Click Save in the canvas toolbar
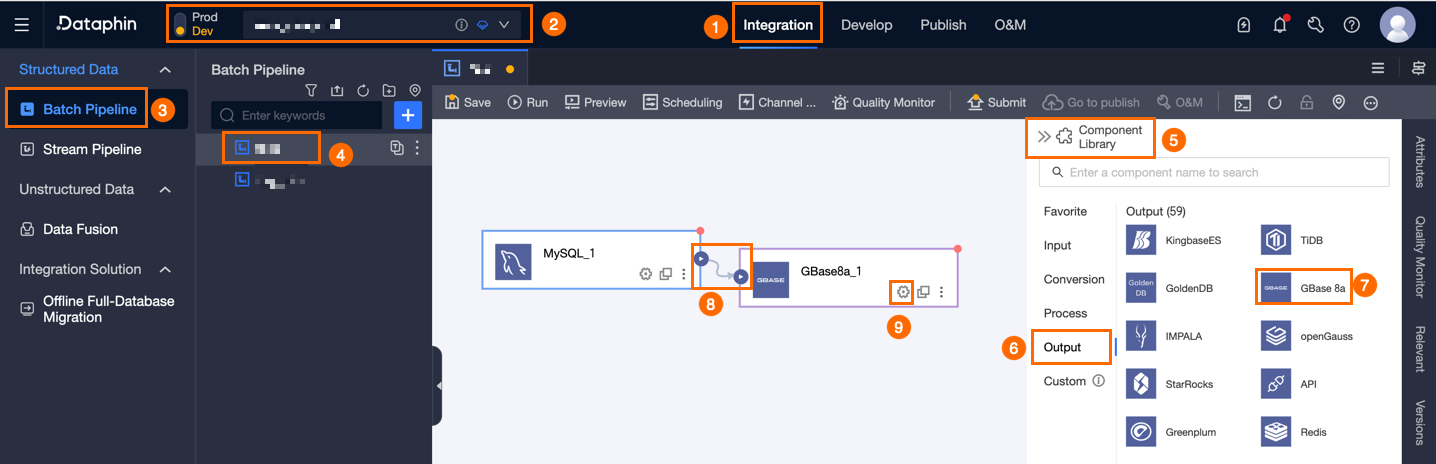The image size is (1436, 464). coord(468,102)
